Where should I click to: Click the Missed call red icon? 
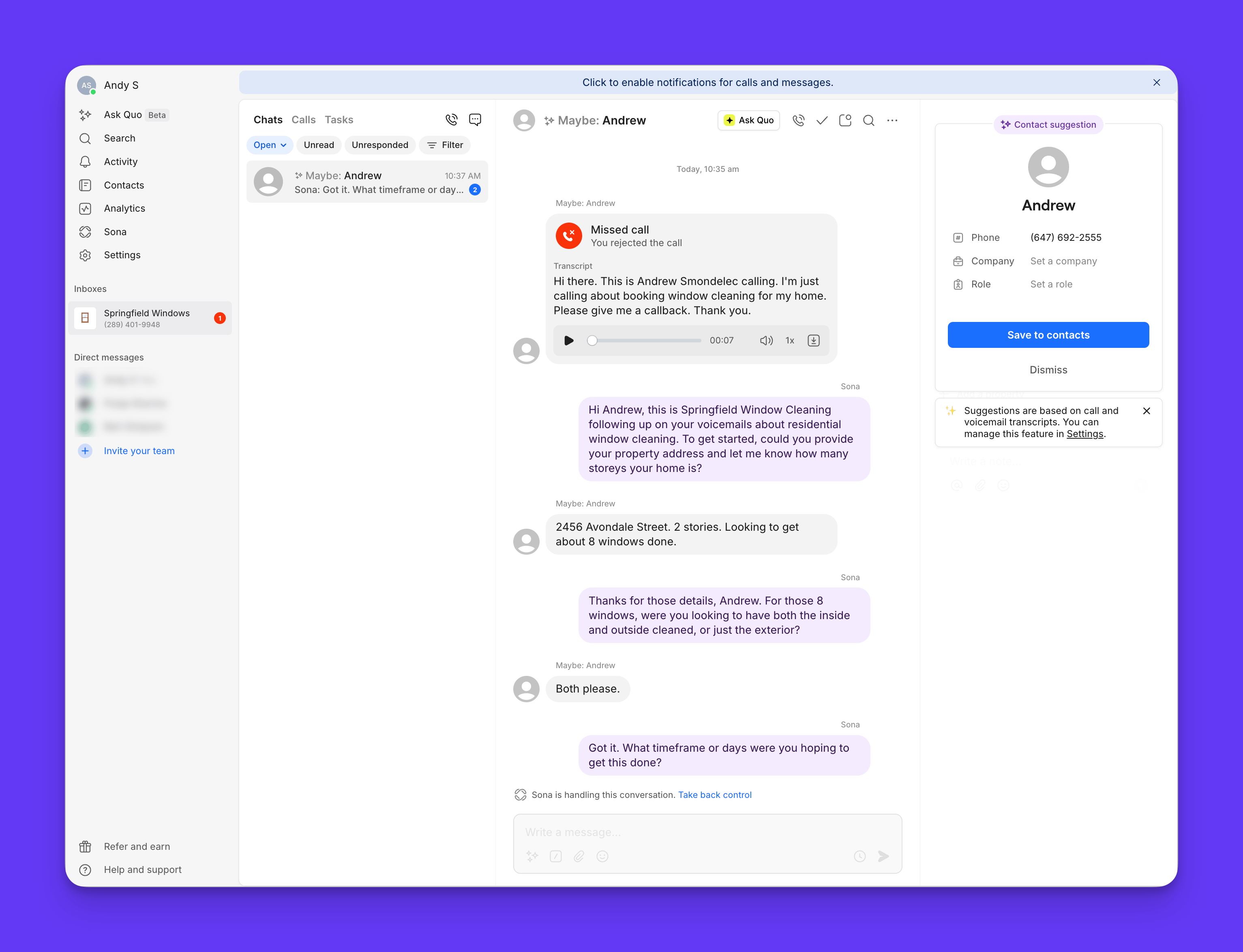click(x=569, y=236)
